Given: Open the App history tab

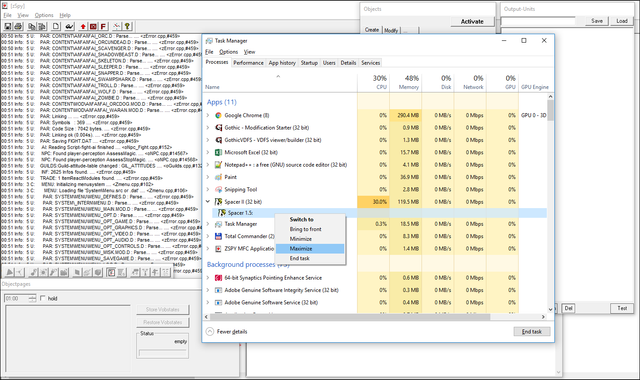Looking at the screenshot, I should click(x=282, y=63).
